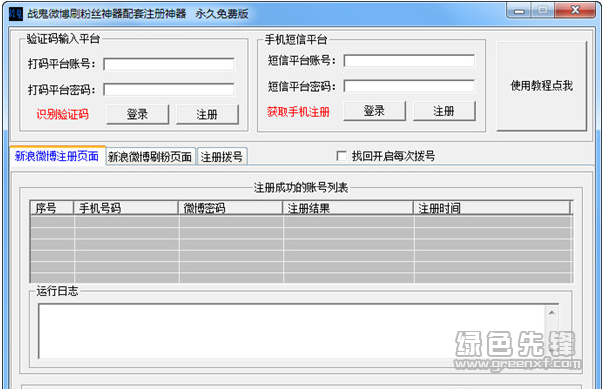This screenshot has height=389, width=603.
Task: Click 注册 under 验证码输入平台
Action: coord(207,114)
